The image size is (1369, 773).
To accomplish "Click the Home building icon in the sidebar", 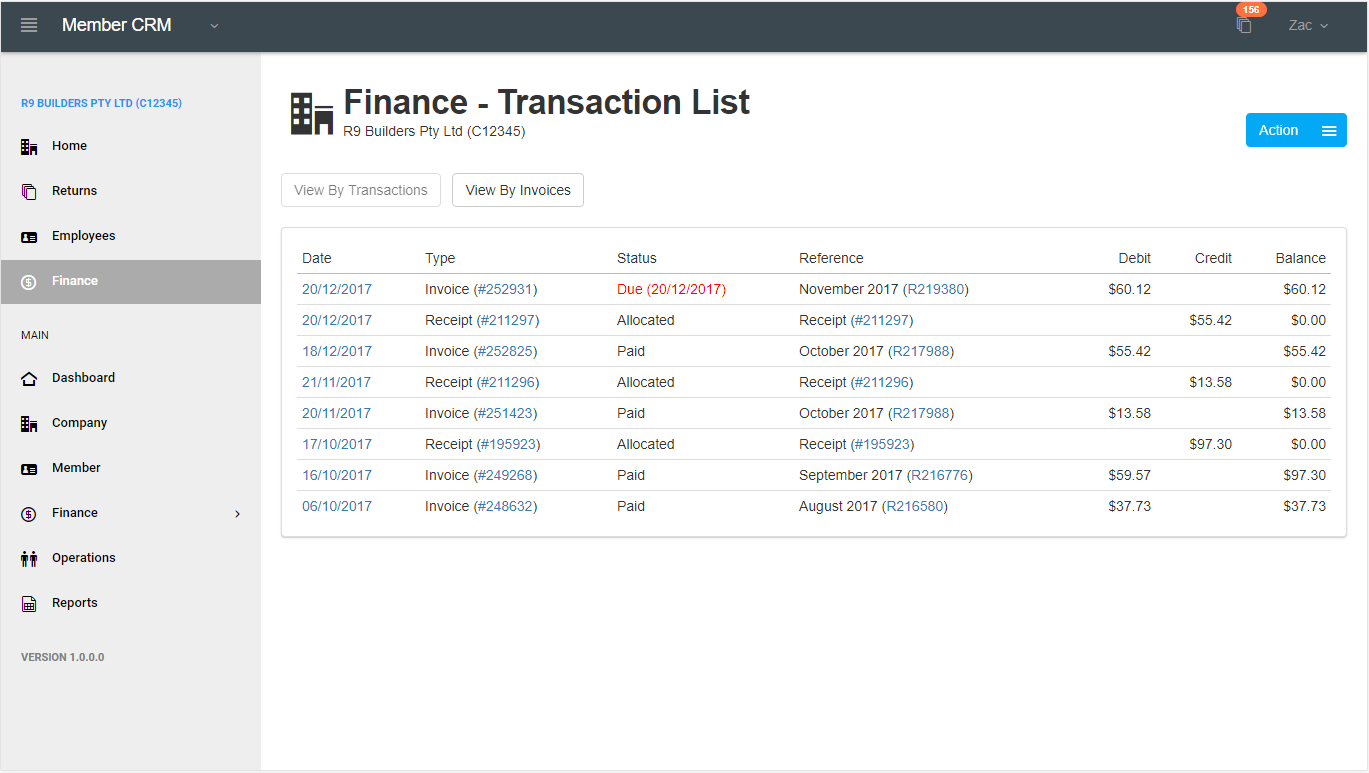I will pyautogui.click(x=29, y=146).
